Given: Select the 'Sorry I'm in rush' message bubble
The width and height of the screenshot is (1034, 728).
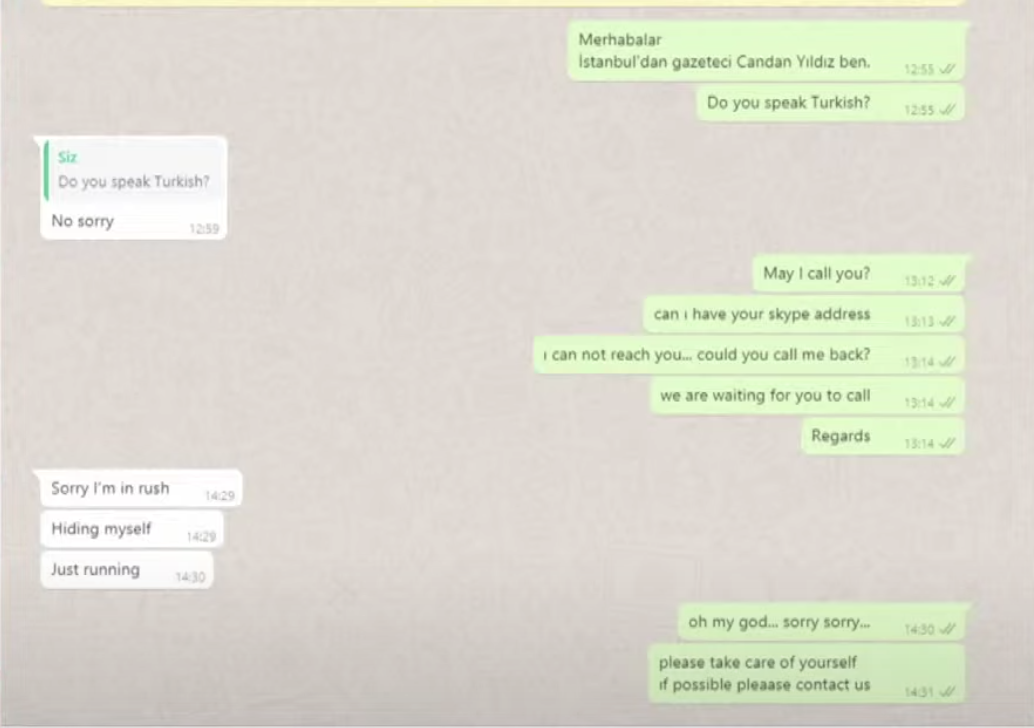Looking at the screenshot, I should pos(140,489).
